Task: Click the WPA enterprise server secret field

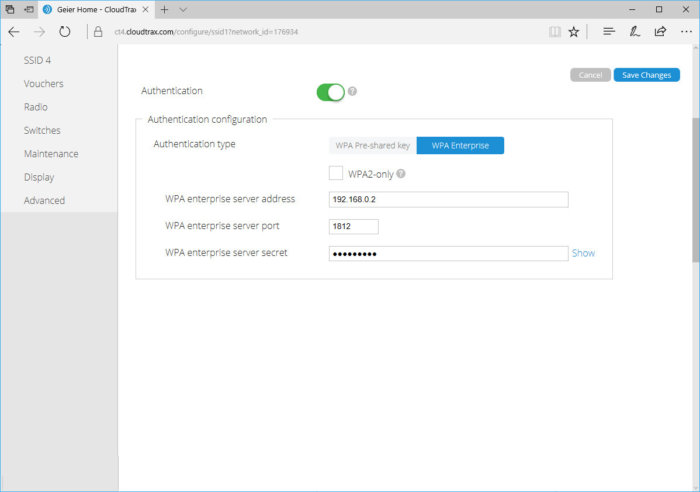Action: pos(448,254)
